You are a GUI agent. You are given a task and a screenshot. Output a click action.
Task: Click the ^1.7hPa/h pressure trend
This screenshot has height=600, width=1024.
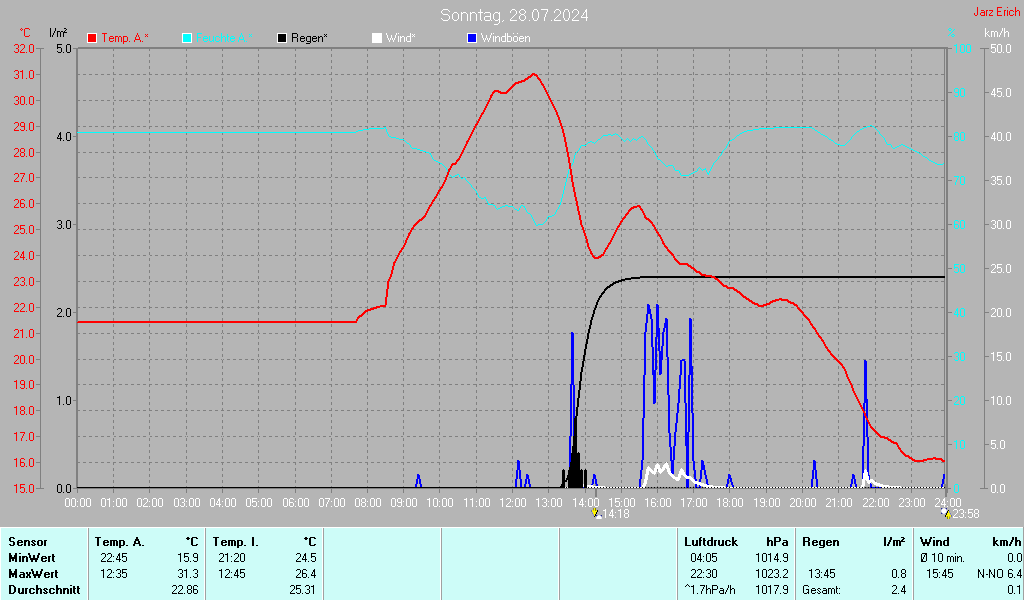click(x=710, y=590)
